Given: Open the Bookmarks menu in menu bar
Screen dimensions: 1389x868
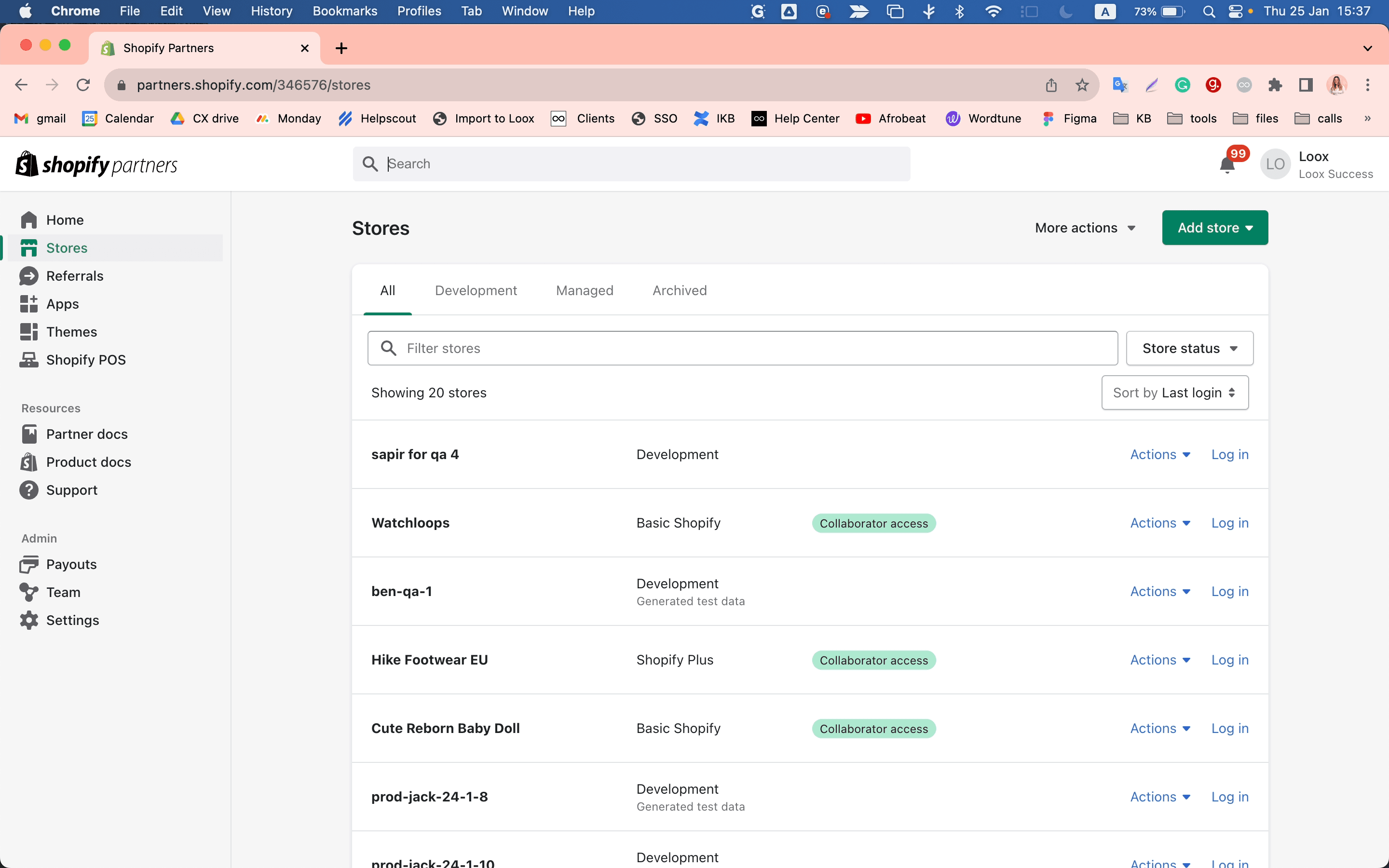Looking at the screenshot, I should (345, 12).
